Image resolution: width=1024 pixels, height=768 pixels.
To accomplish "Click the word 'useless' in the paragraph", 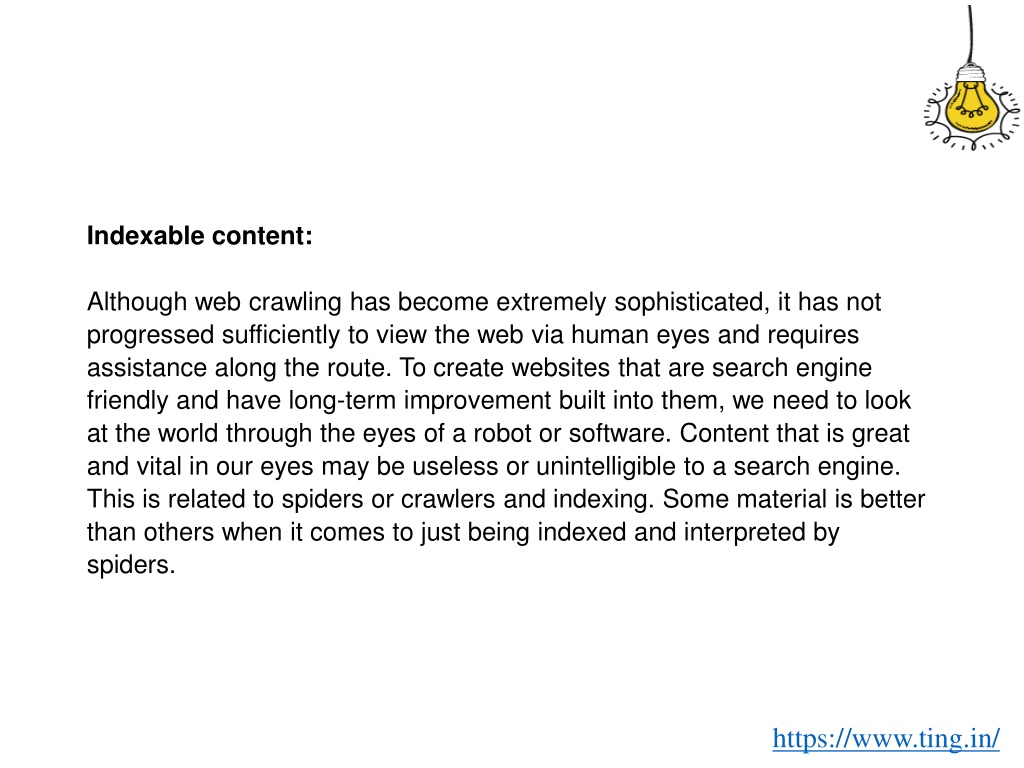I will pos(455,466).
